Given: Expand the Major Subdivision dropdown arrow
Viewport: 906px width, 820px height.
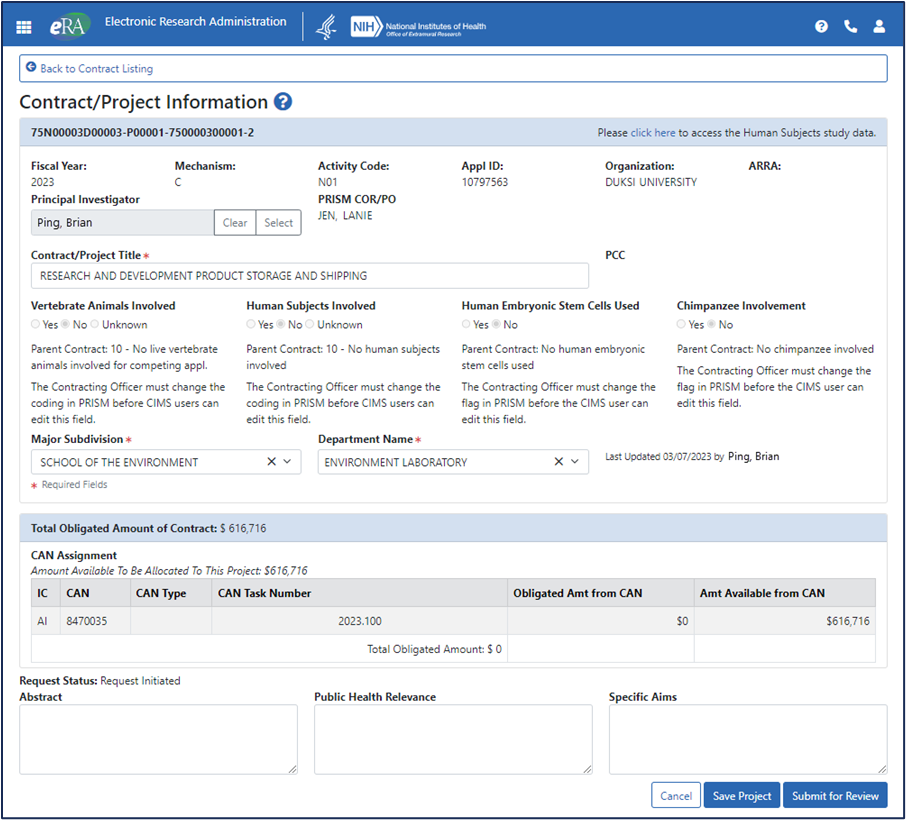Looking at the screenshot, I should click(287, 462).
